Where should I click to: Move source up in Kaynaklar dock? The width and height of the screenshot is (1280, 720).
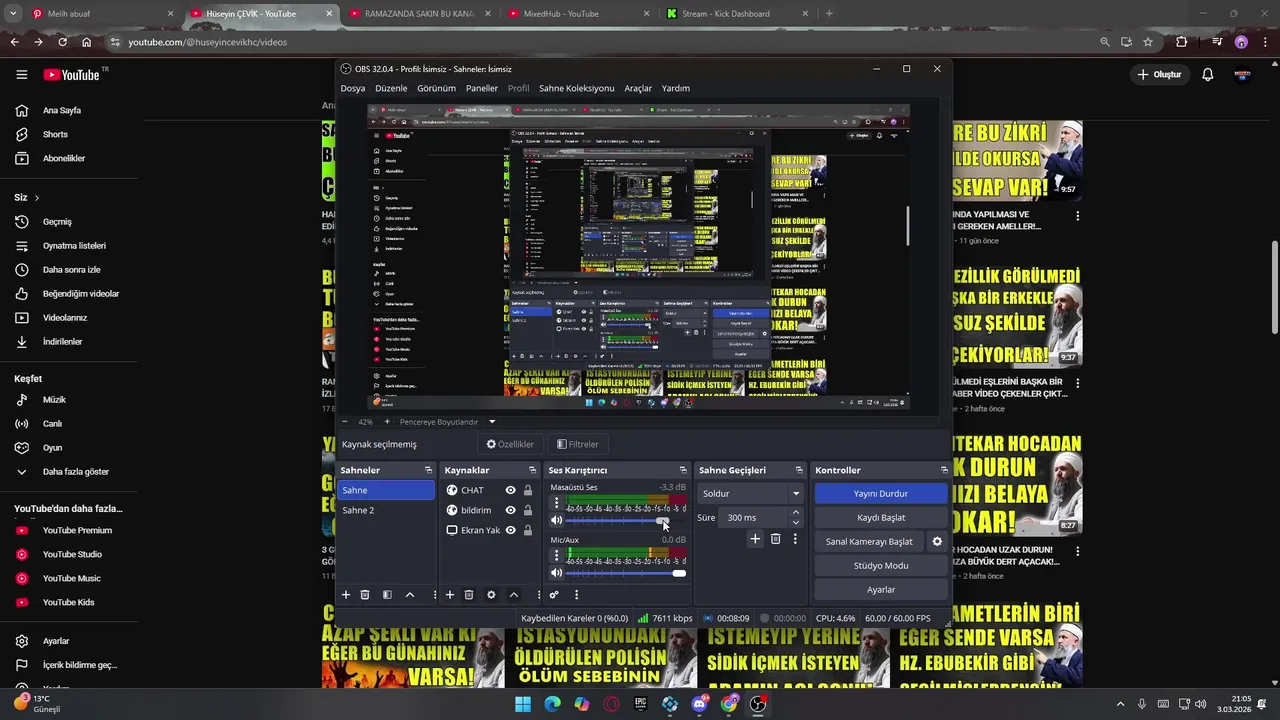[514, 595]
